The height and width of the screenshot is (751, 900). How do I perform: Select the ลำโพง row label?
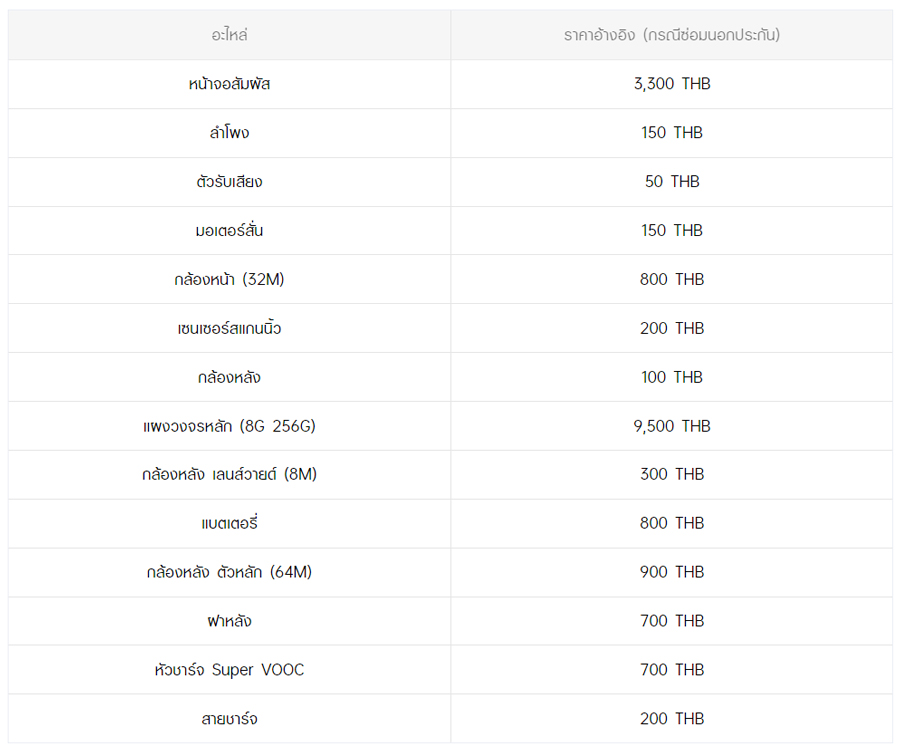pos(229,133)
